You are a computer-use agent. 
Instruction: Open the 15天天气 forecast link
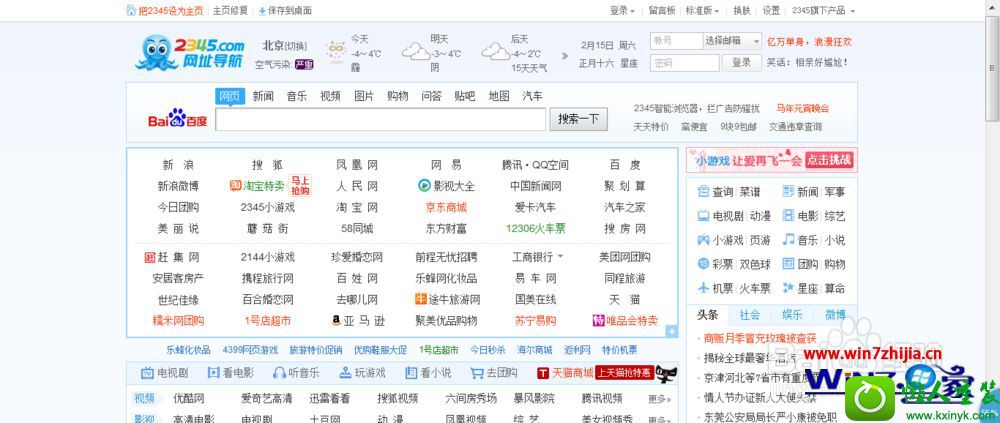(x=529, y=68)
